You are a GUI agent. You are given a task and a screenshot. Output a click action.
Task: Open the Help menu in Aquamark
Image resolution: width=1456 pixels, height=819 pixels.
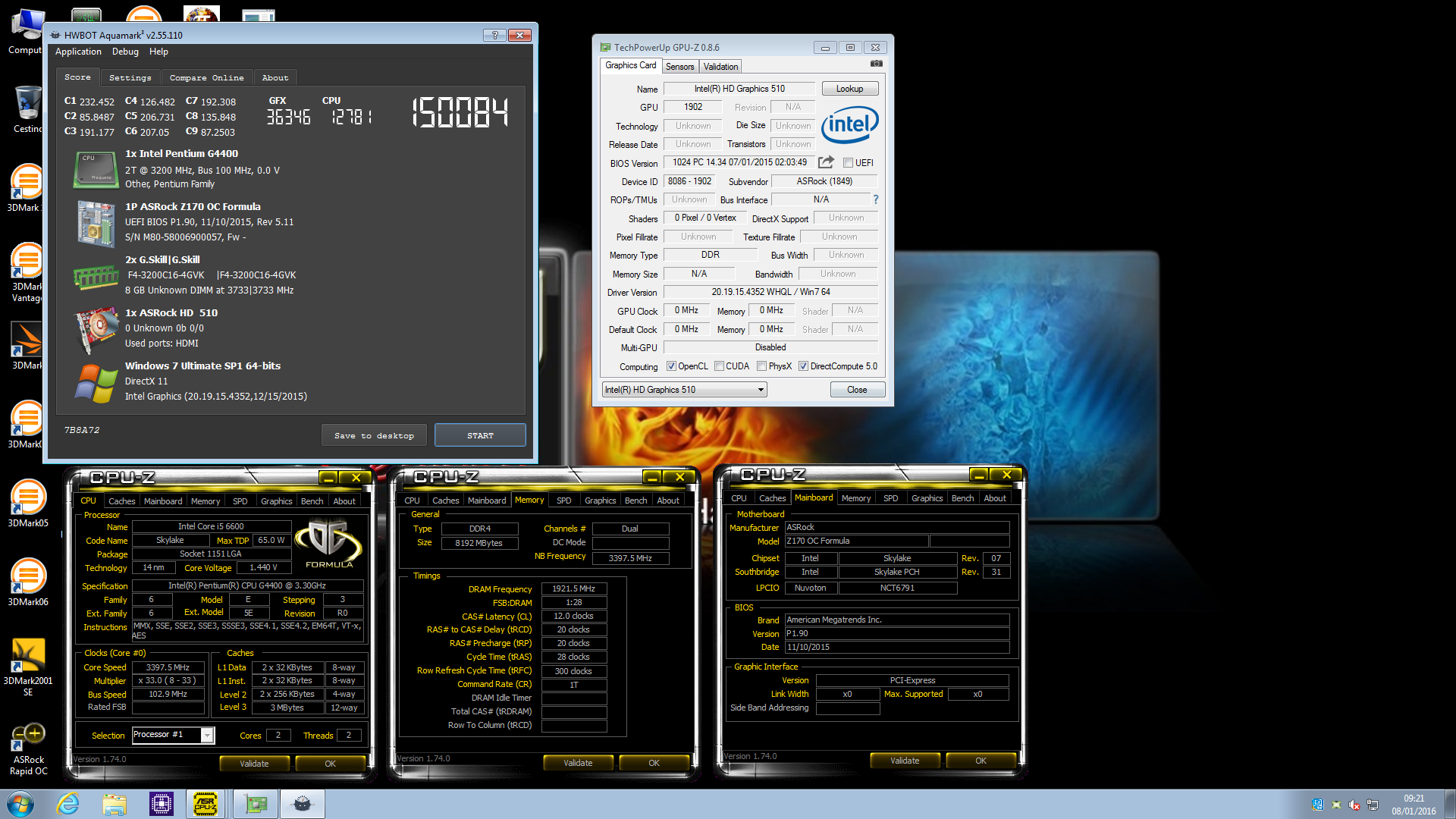click(x=158, y=52)
